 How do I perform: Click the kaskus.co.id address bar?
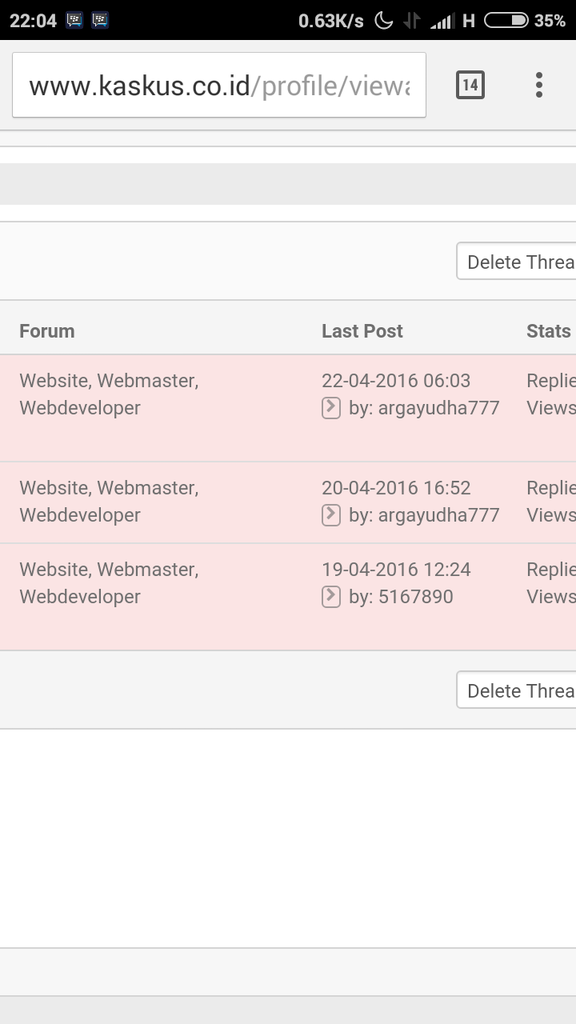[219, 85]
